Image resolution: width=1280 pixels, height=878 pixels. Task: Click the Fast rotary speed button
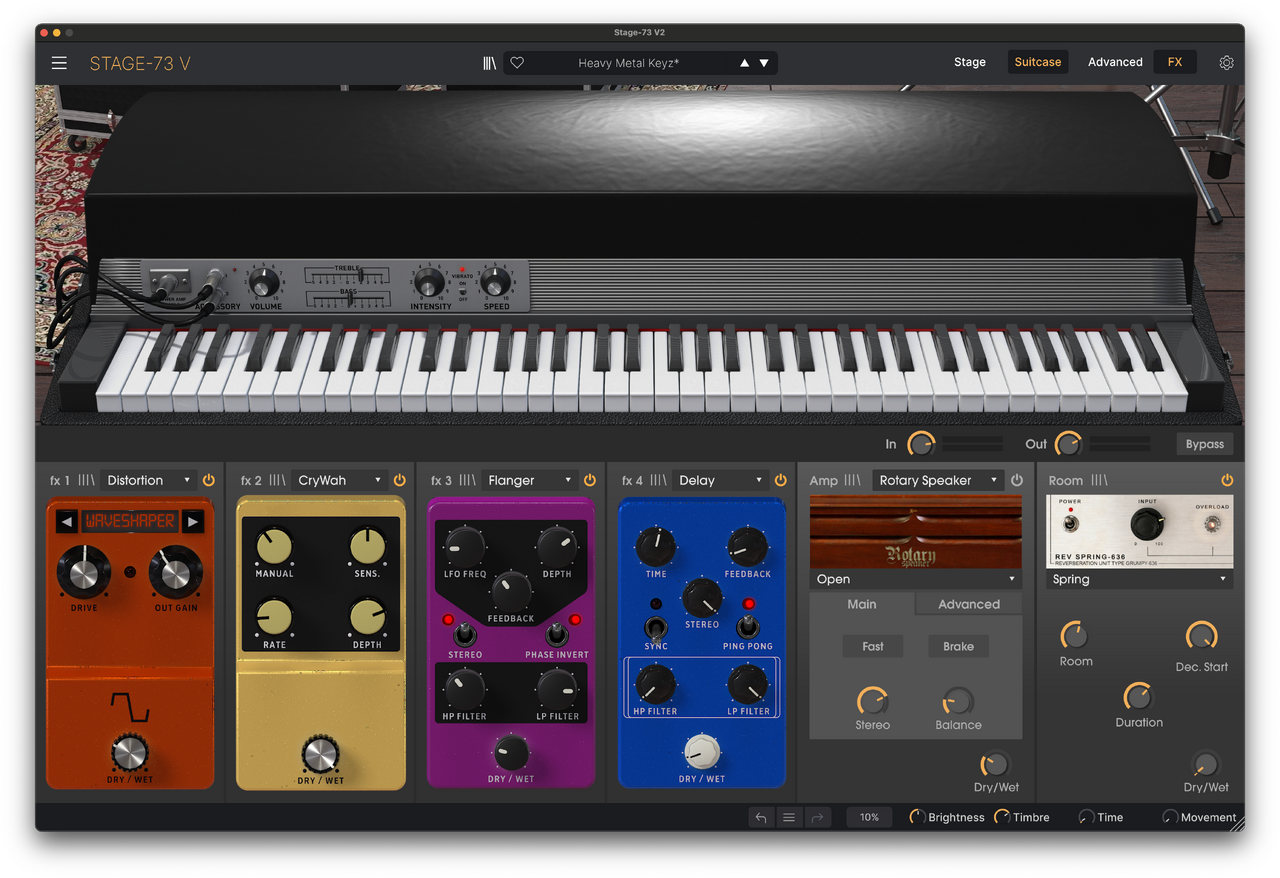click(873, 646)
